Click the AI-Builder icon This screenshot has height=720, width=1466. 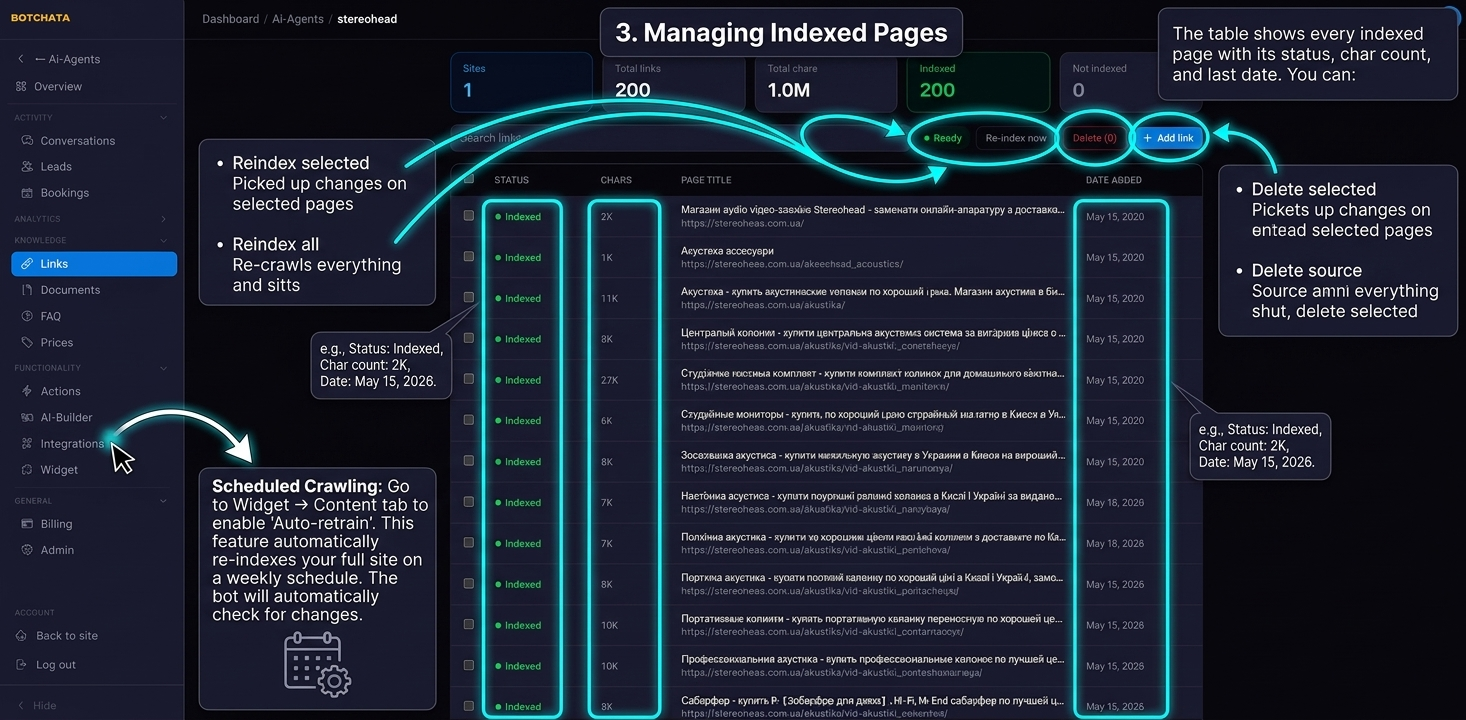click(x=28, y=417)
